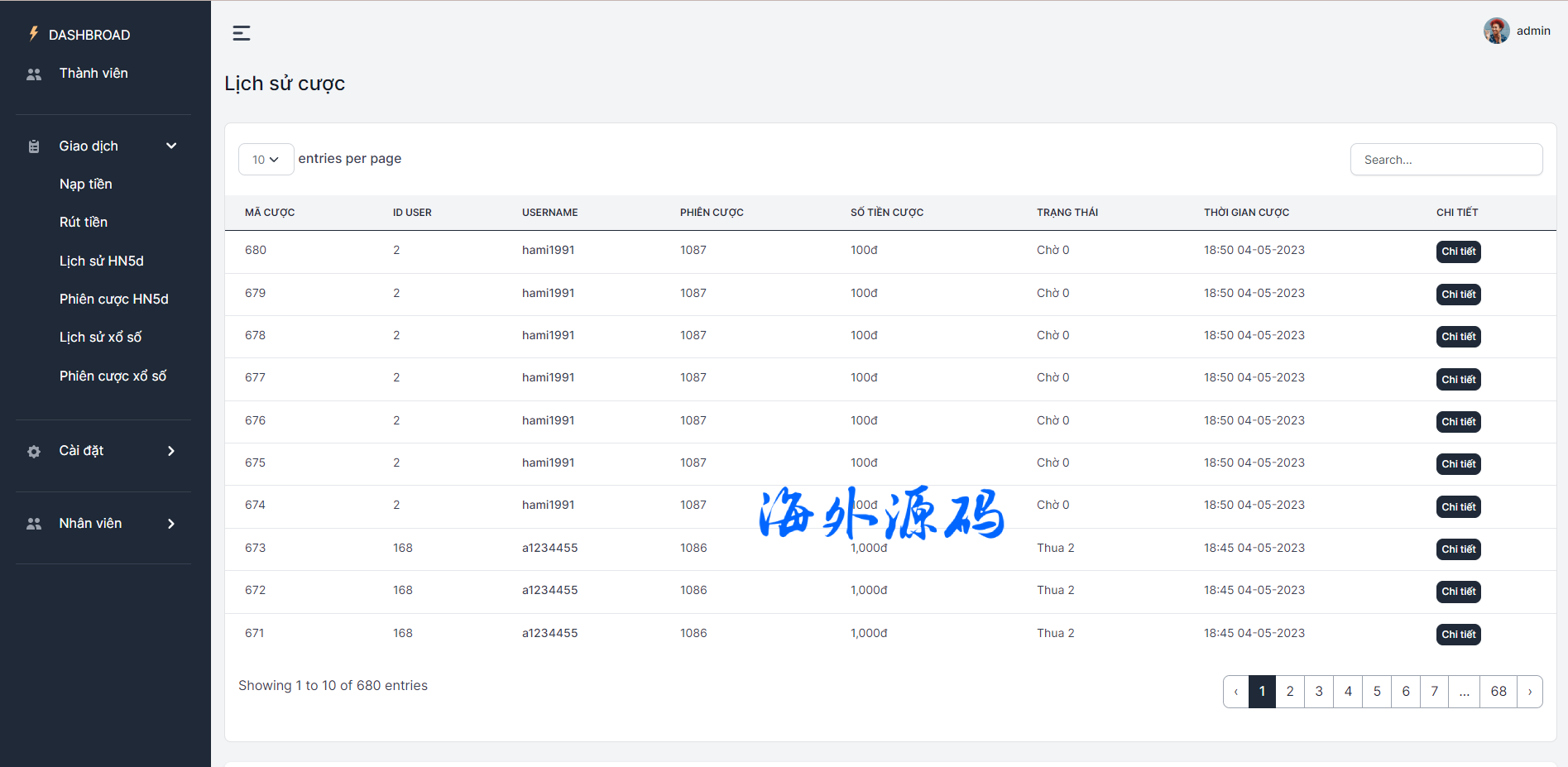
Task: Collapse the Giao dịch menu chevron
Action: point(171,146)
